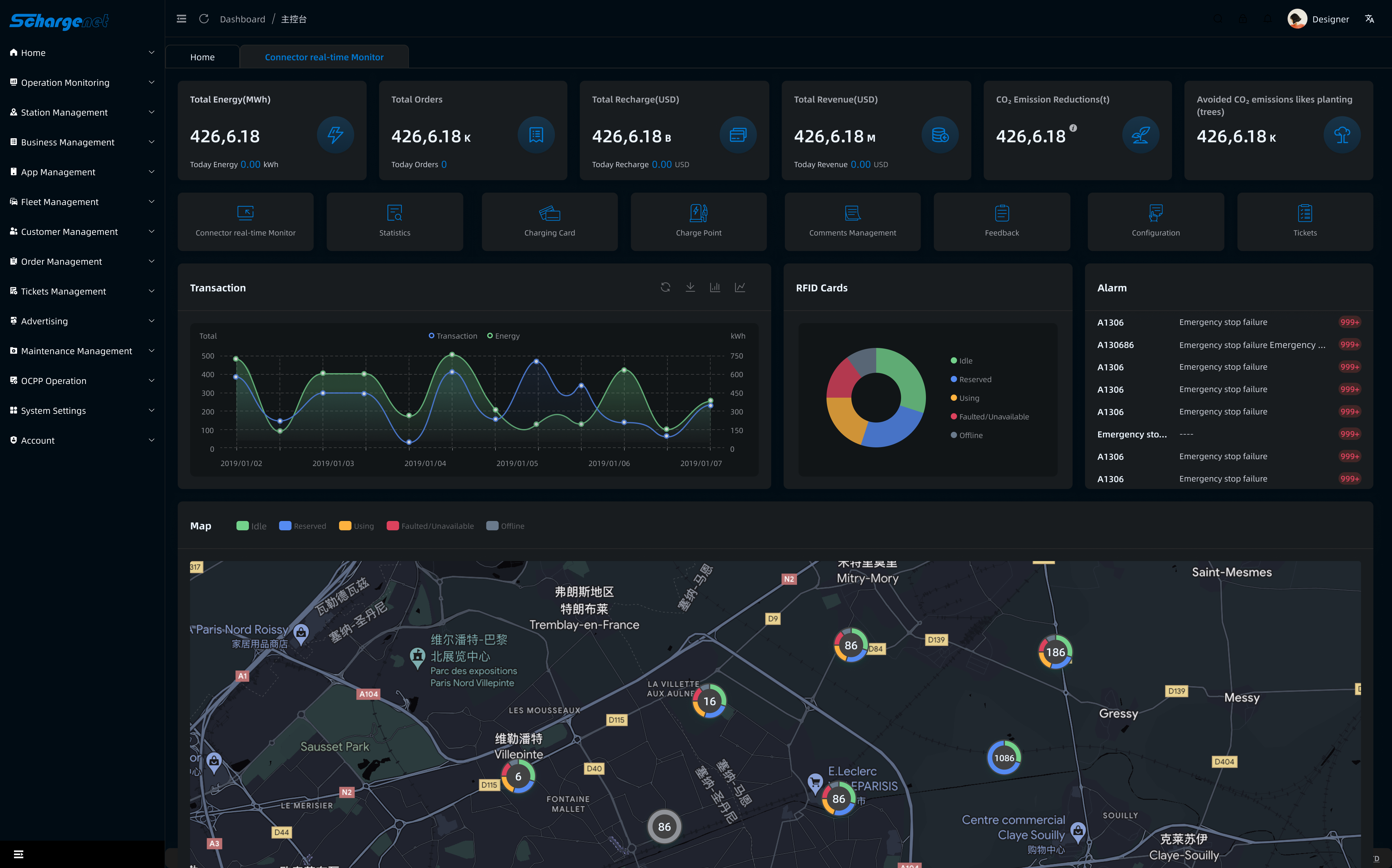The width and height of the screenshot is (1392, 868).
Task: Switch Transaction chart to line view
Action: point(740,287)
